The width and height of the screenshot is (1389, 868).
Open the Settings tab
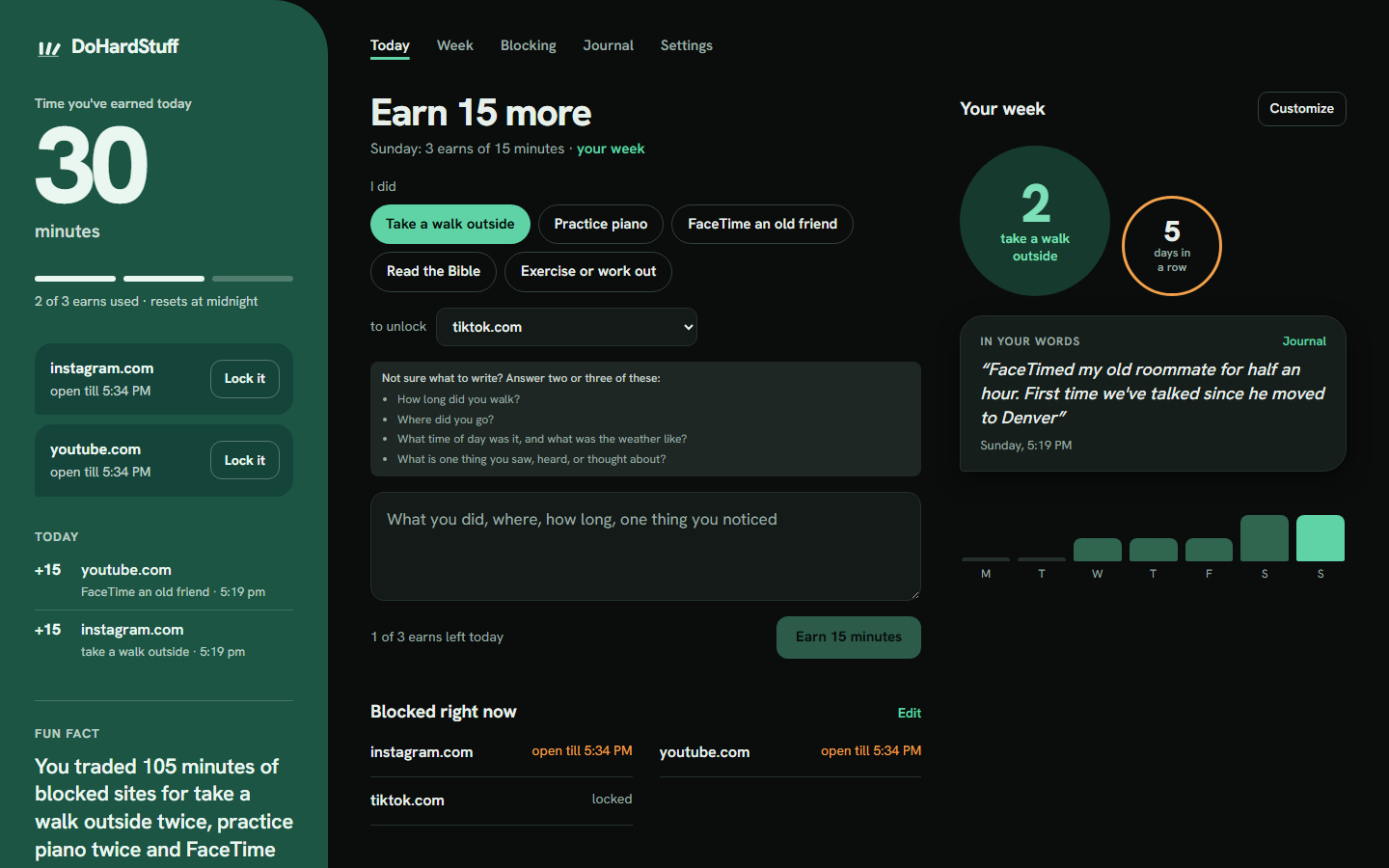687,45
